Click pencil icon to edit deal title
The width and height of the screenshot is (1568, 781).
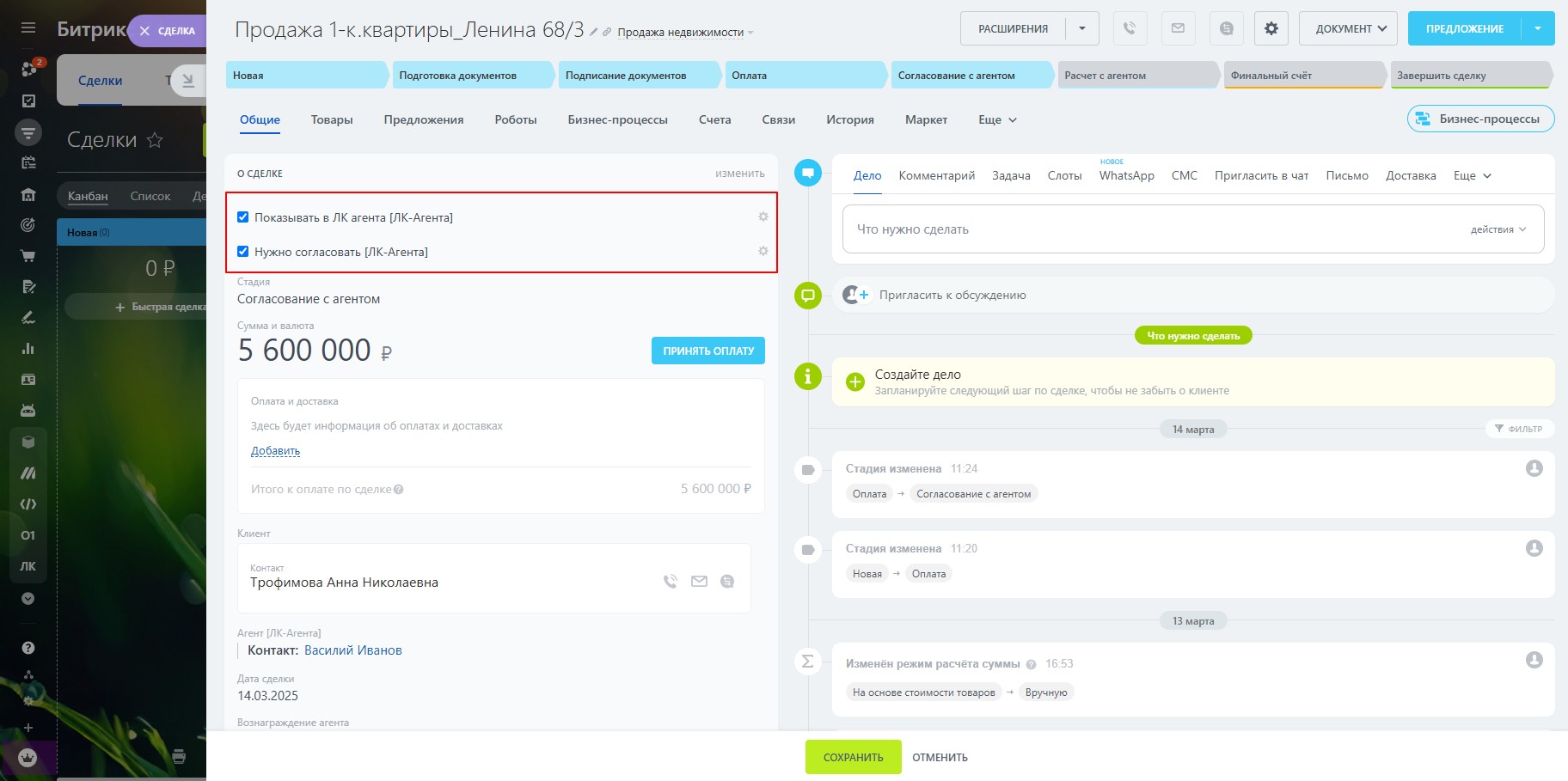[593, 32]
